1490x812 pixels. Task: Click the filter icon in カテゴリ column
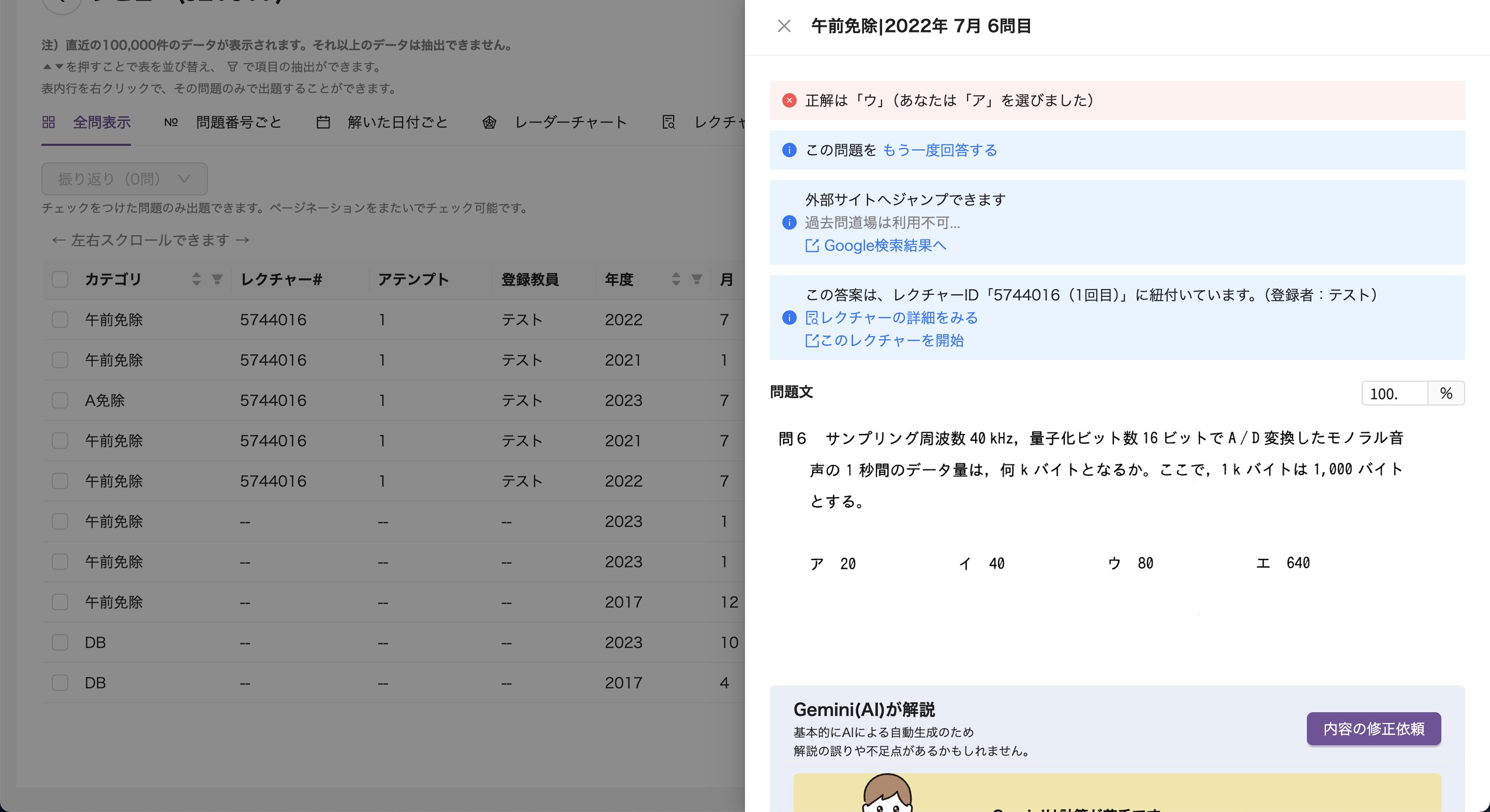pyautogui.click(x=217, y=279)
